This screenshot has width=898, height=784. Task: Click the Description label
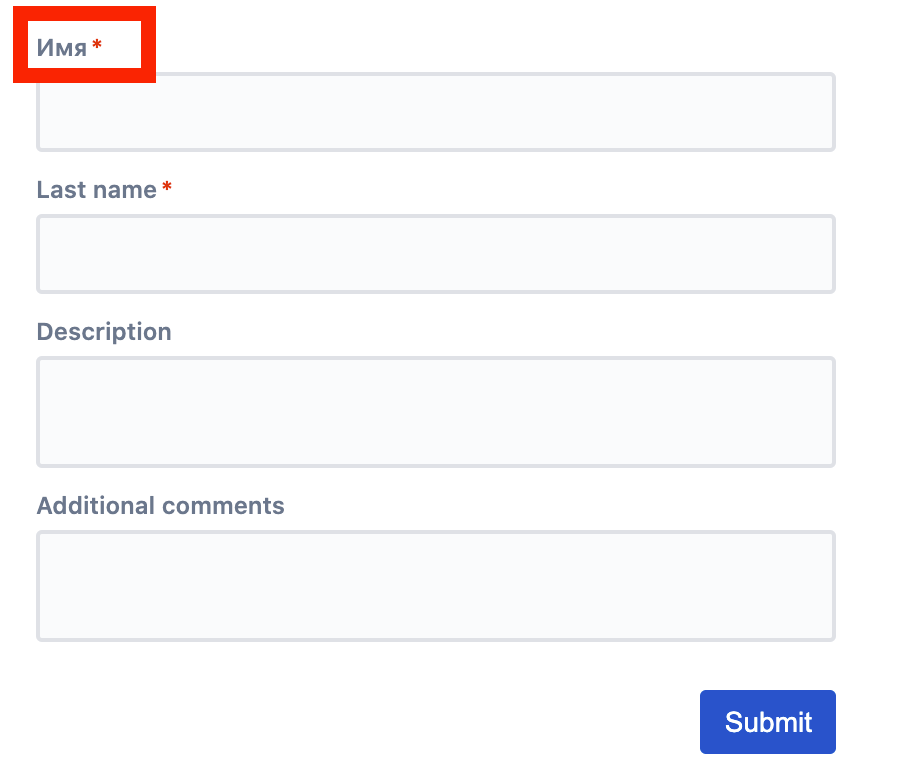pos(104,332)
